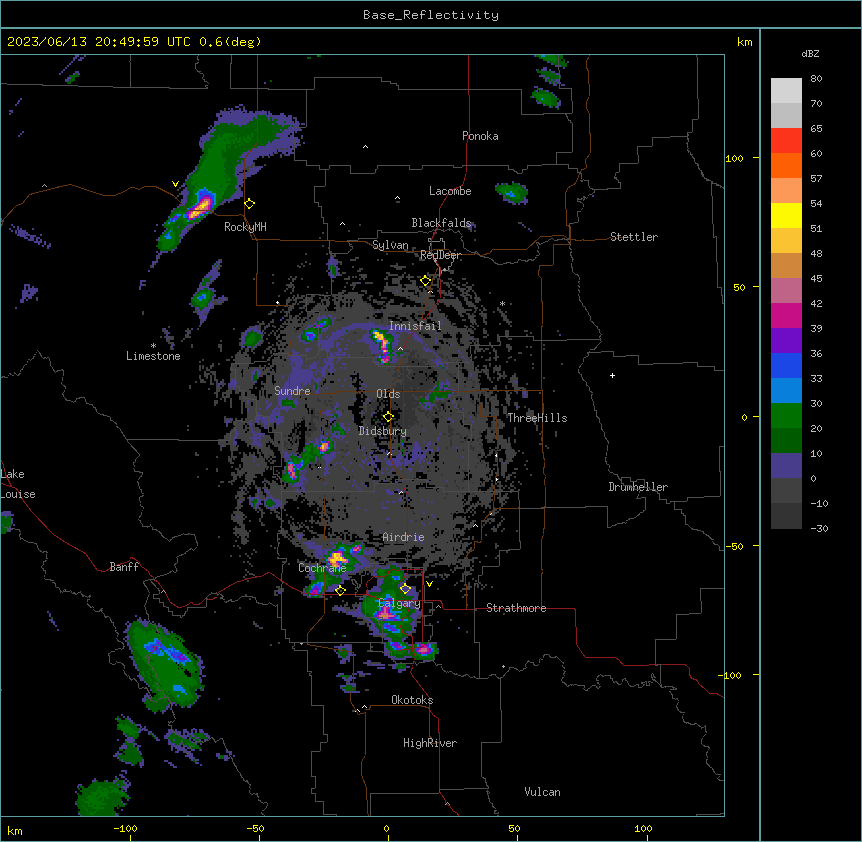Image resolution: width=862 pixels, height=842 pixels.
Task: Click the km label at top right
Action: pos(744,42)
